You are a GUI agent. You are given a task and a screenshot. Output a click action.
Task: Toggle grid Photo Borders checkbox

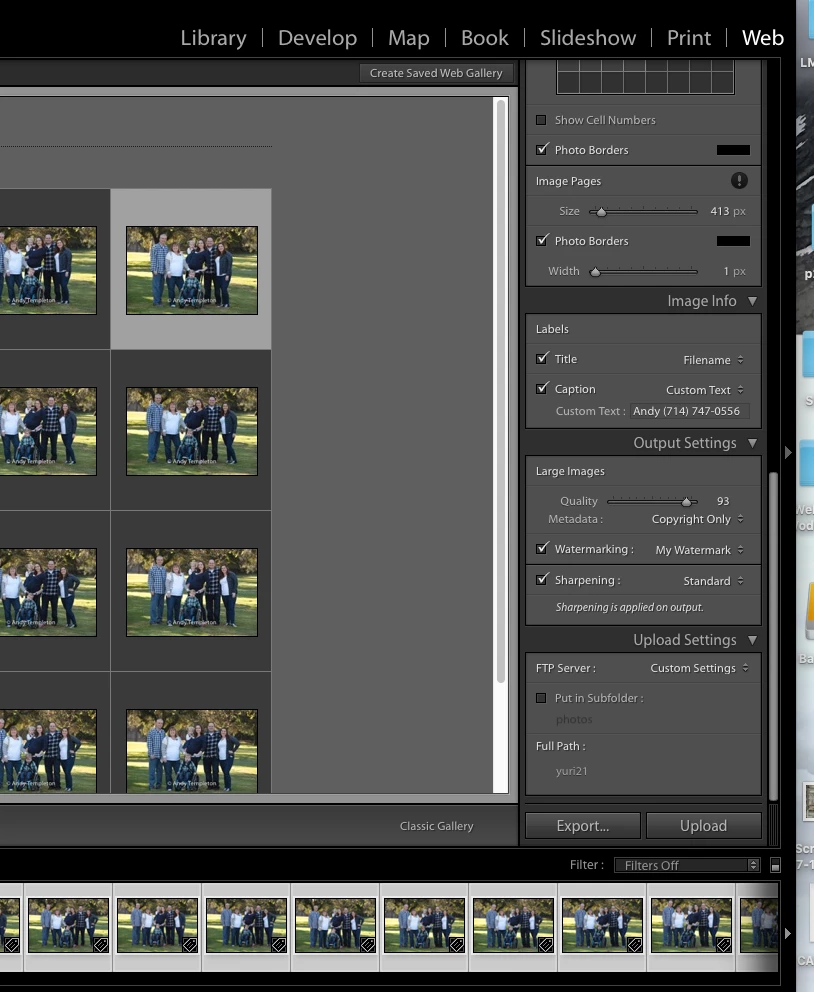coord(542,149)
